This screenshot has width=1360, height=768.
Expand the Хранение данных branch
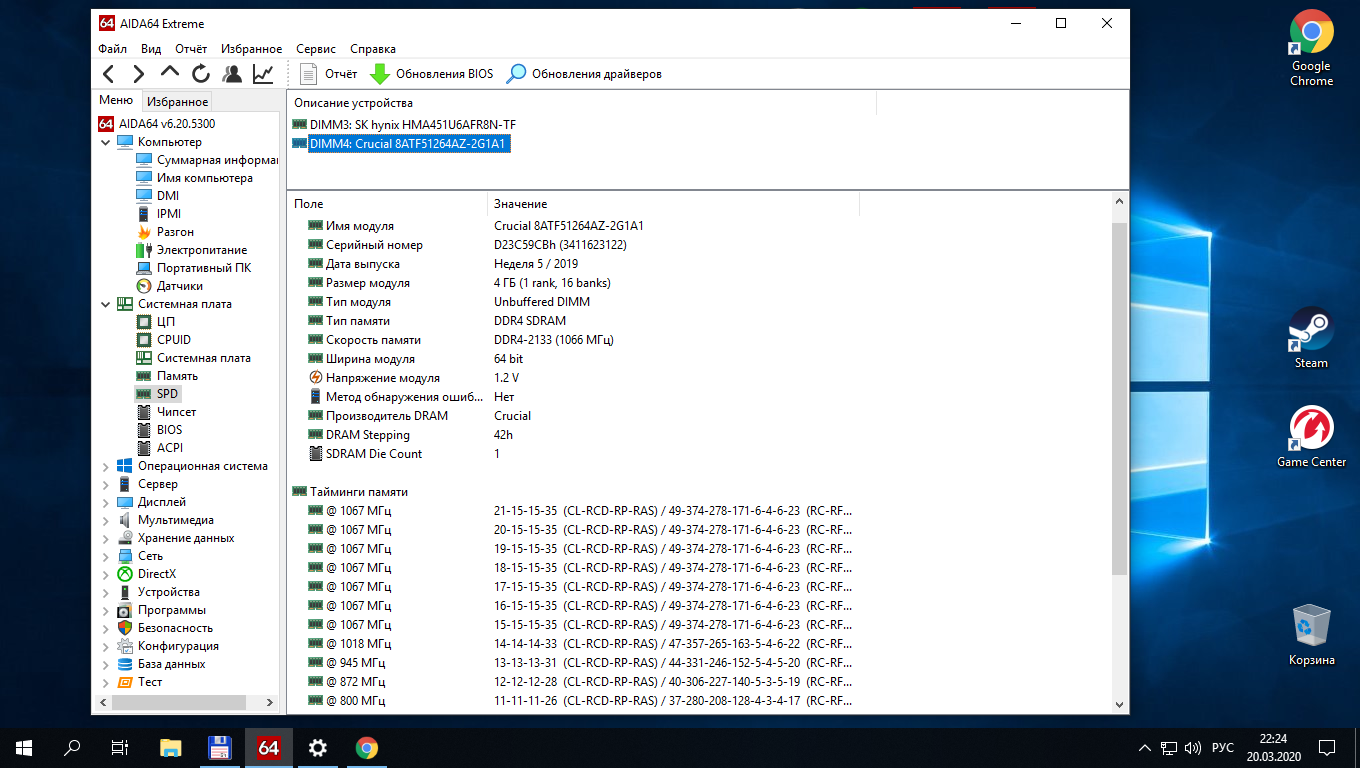106,538
